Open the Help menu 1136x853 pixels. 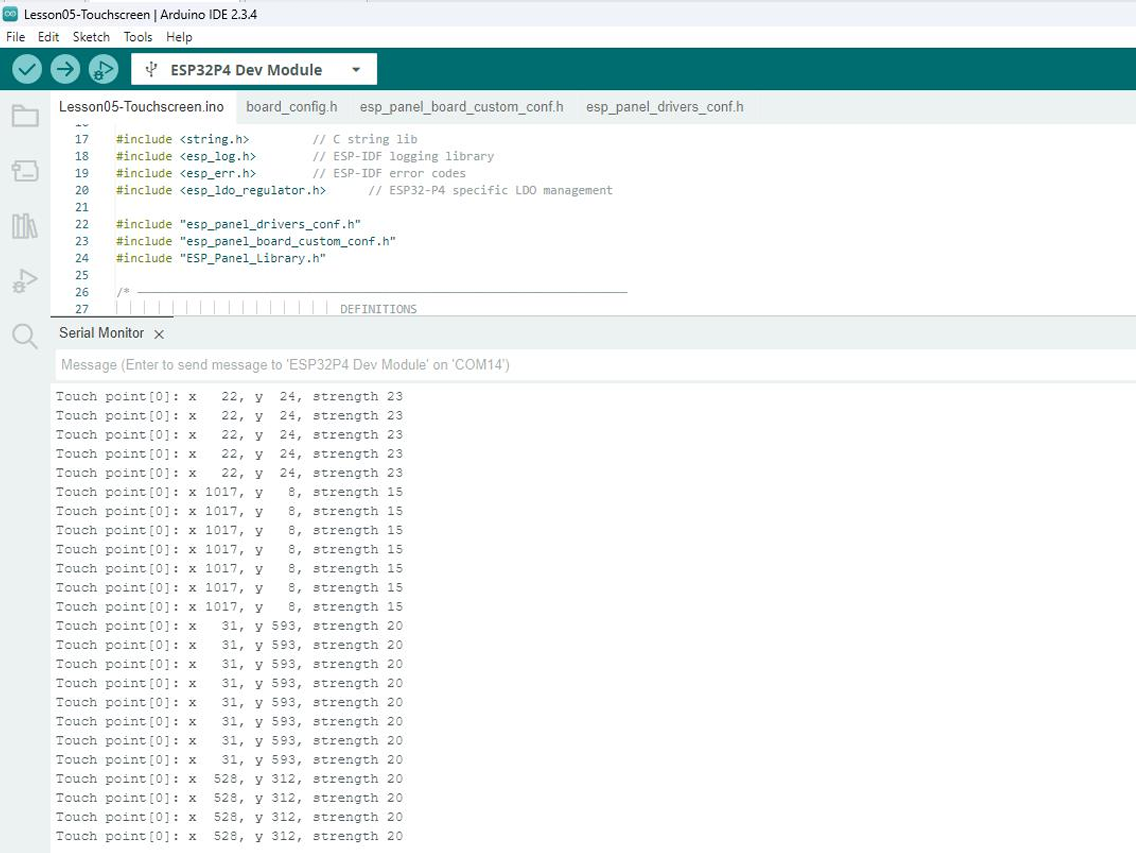pos(179,37)
